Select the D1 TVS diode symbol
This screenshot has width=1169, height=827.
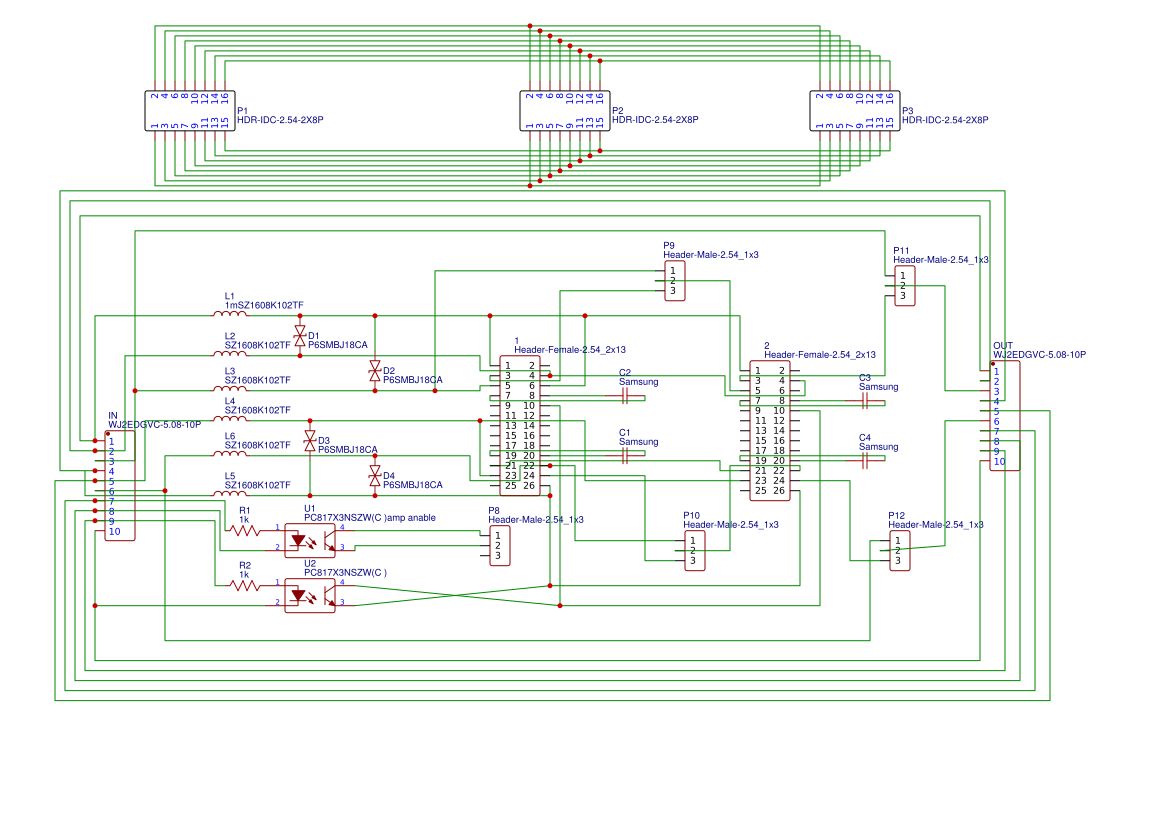tap(300, 336)
